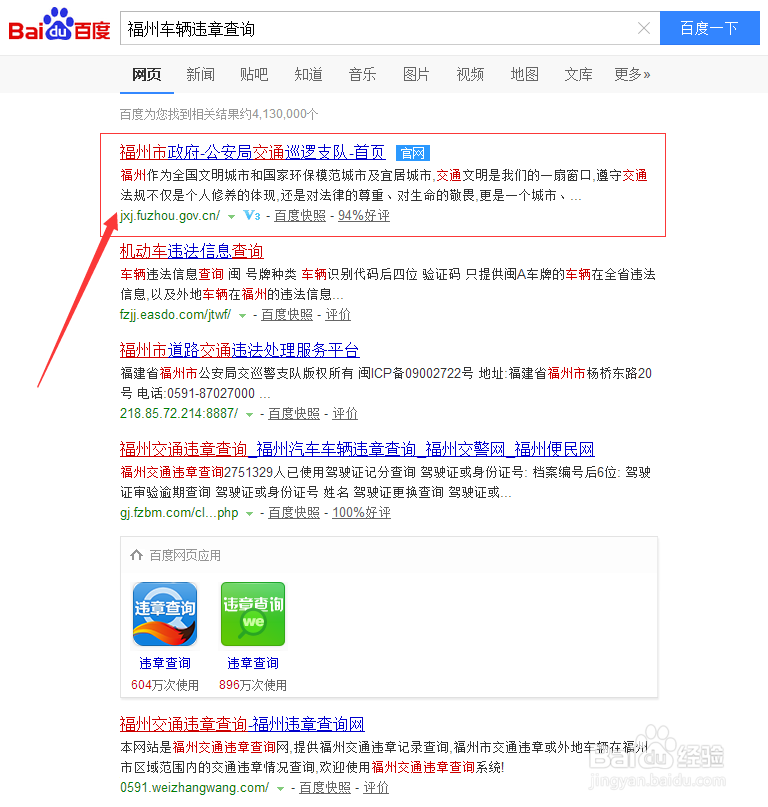Click the 896万次使用 usage text
Viewport: 768px width, 807px height.
pyautogui.click(x=253, y=685)
